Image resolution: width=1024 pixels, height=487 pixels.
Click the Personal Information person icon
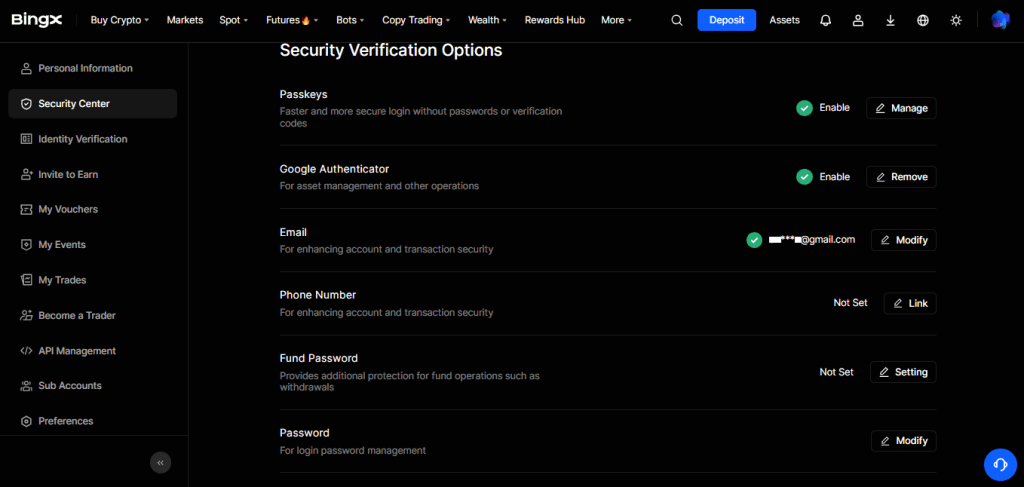[x=26, y=69]
